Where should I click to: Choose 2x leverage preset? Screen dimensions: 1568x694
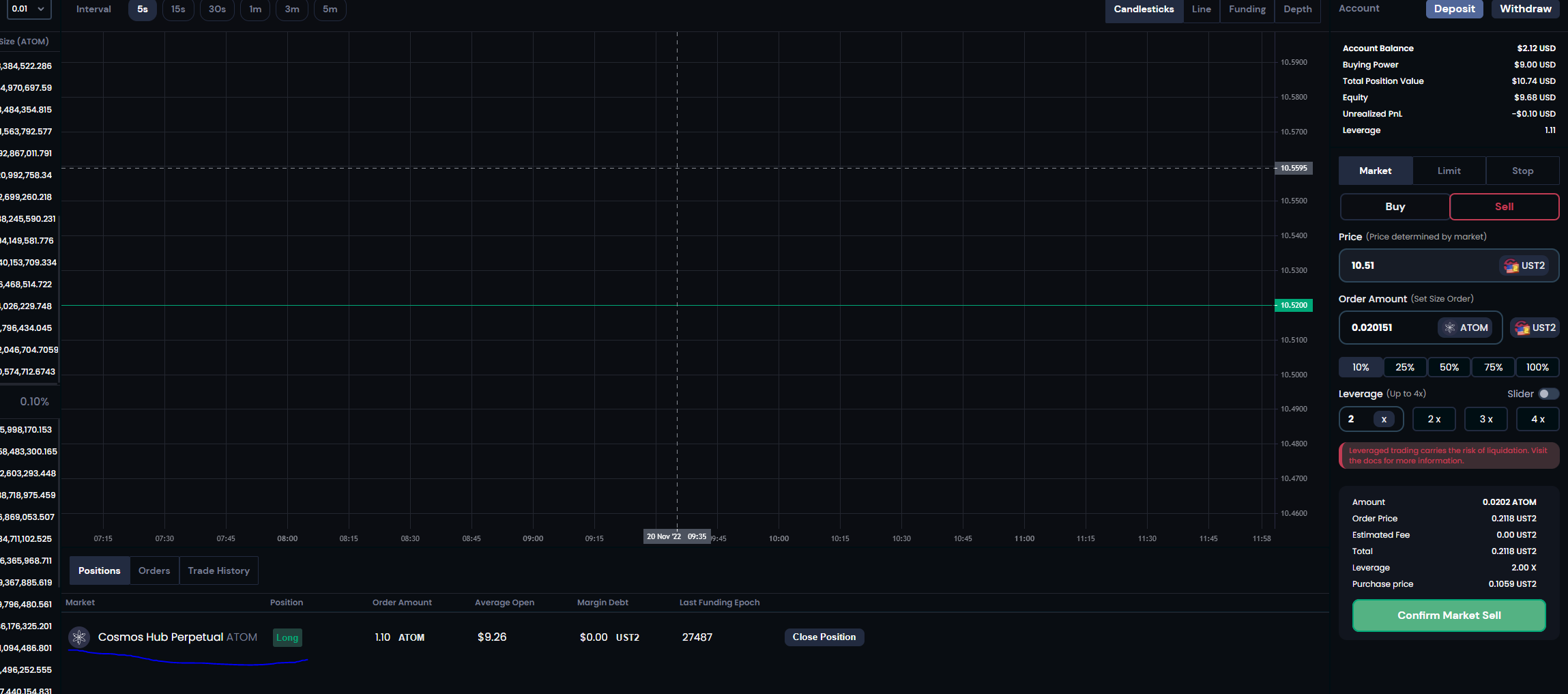tap(1434, 419)
